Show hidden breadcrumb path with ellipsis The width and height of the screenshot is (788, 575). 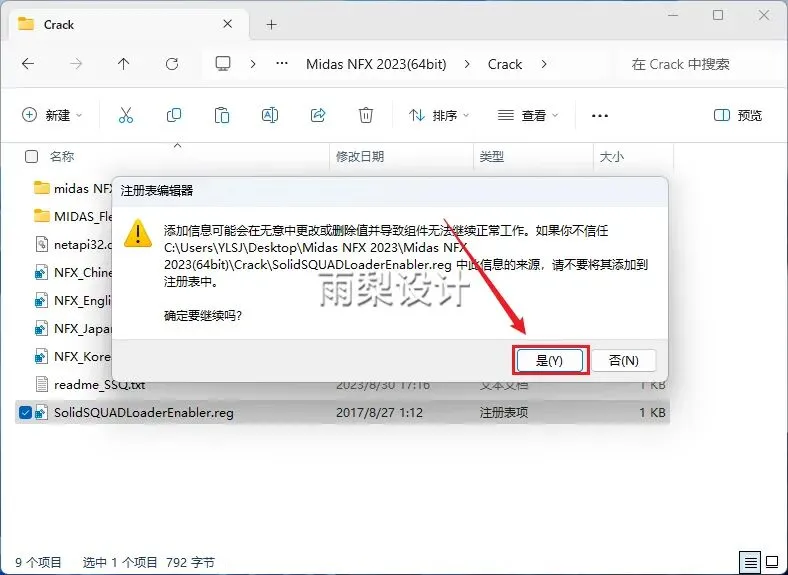[282, 64]
